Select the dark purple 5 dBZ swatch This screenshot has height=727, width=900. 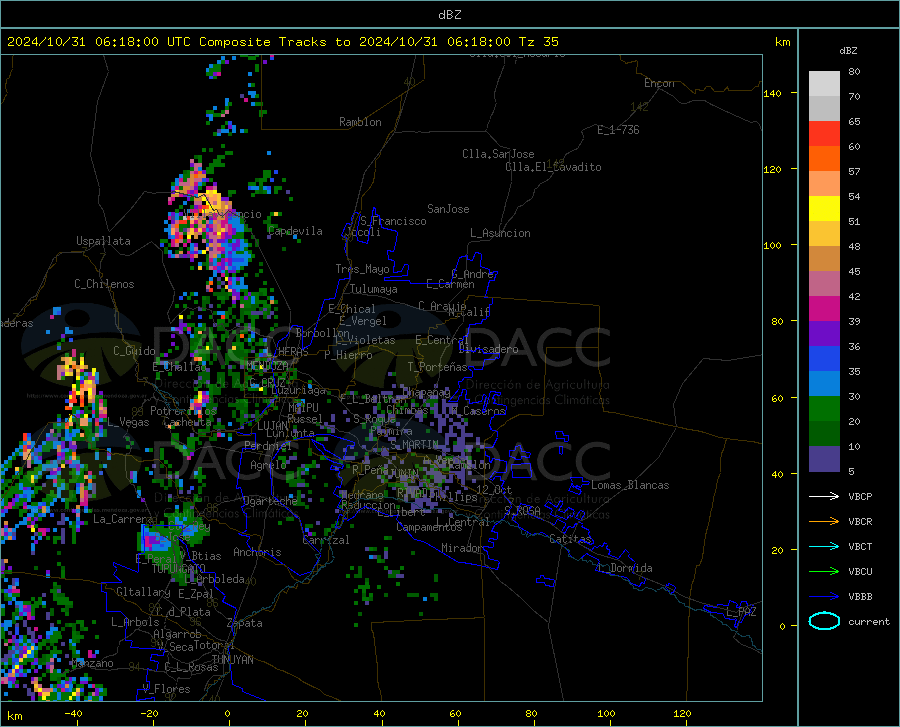pos(824,459)
